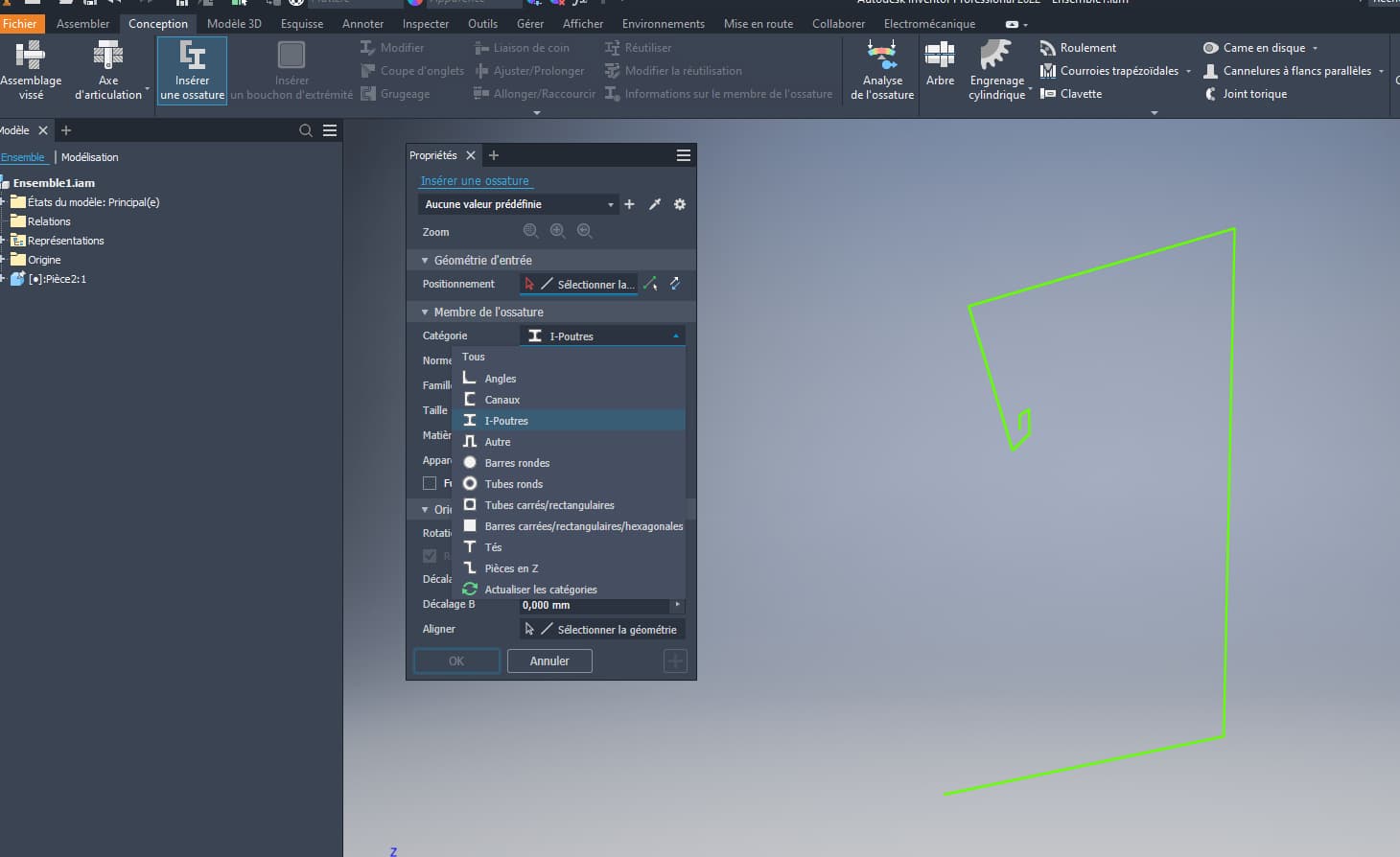1400x857 pixels.
Task: Open the Analyse de l'ossature tool
Action: point(881,69)
